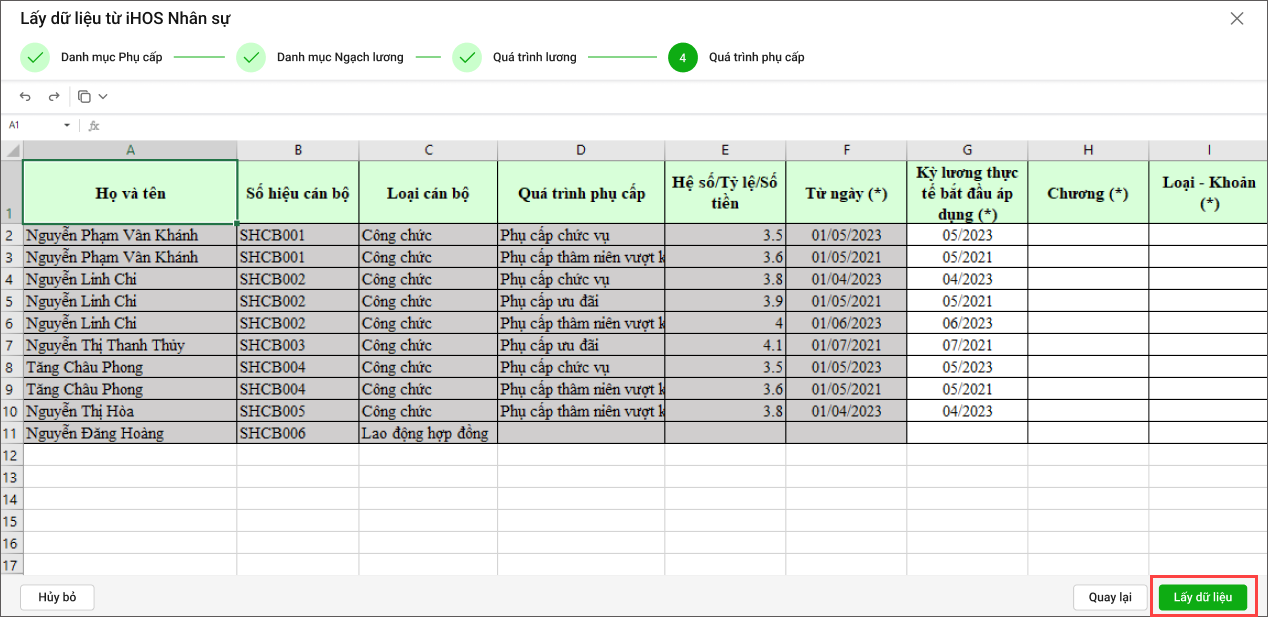Select the Quá trình phụ cấp step

[756, 58]
